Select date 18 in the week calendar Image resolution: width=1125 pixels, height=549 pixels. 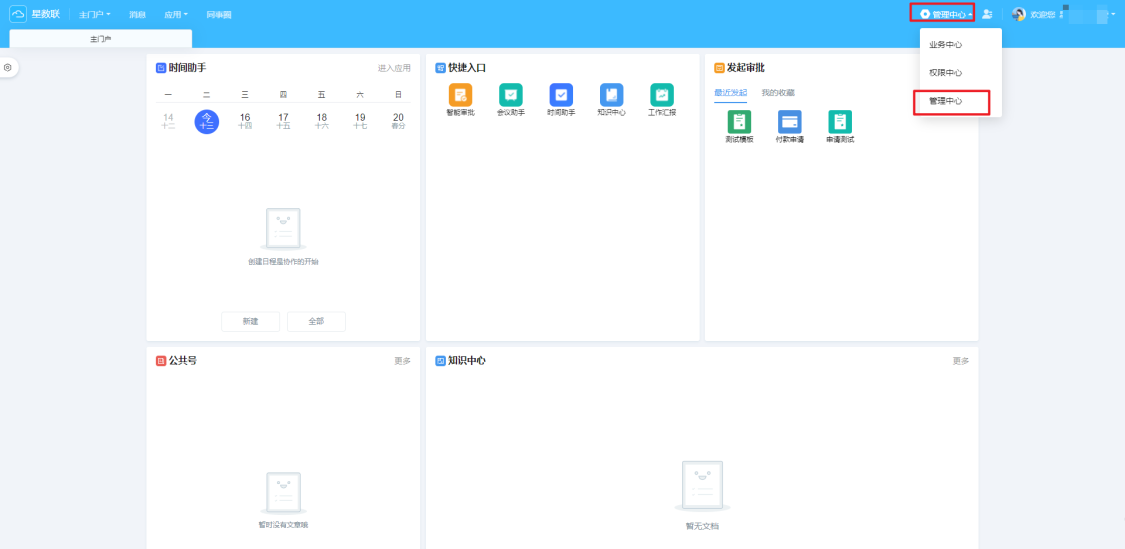(321, 121)
